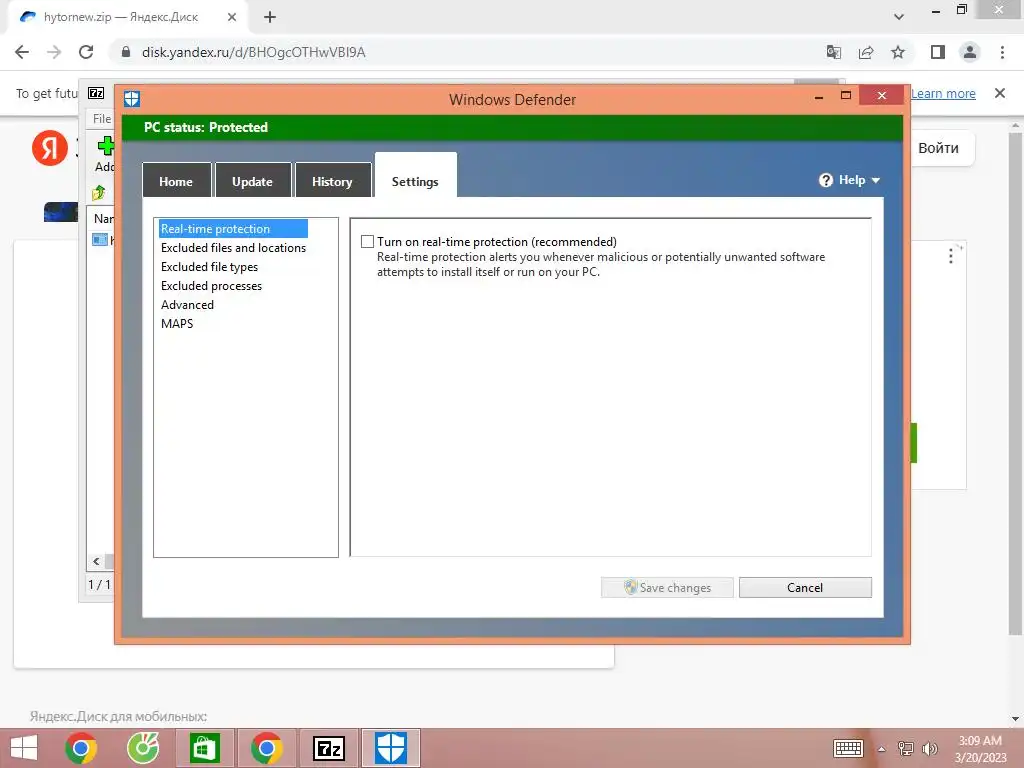Click the share page icon in address bar

(866, 52)
